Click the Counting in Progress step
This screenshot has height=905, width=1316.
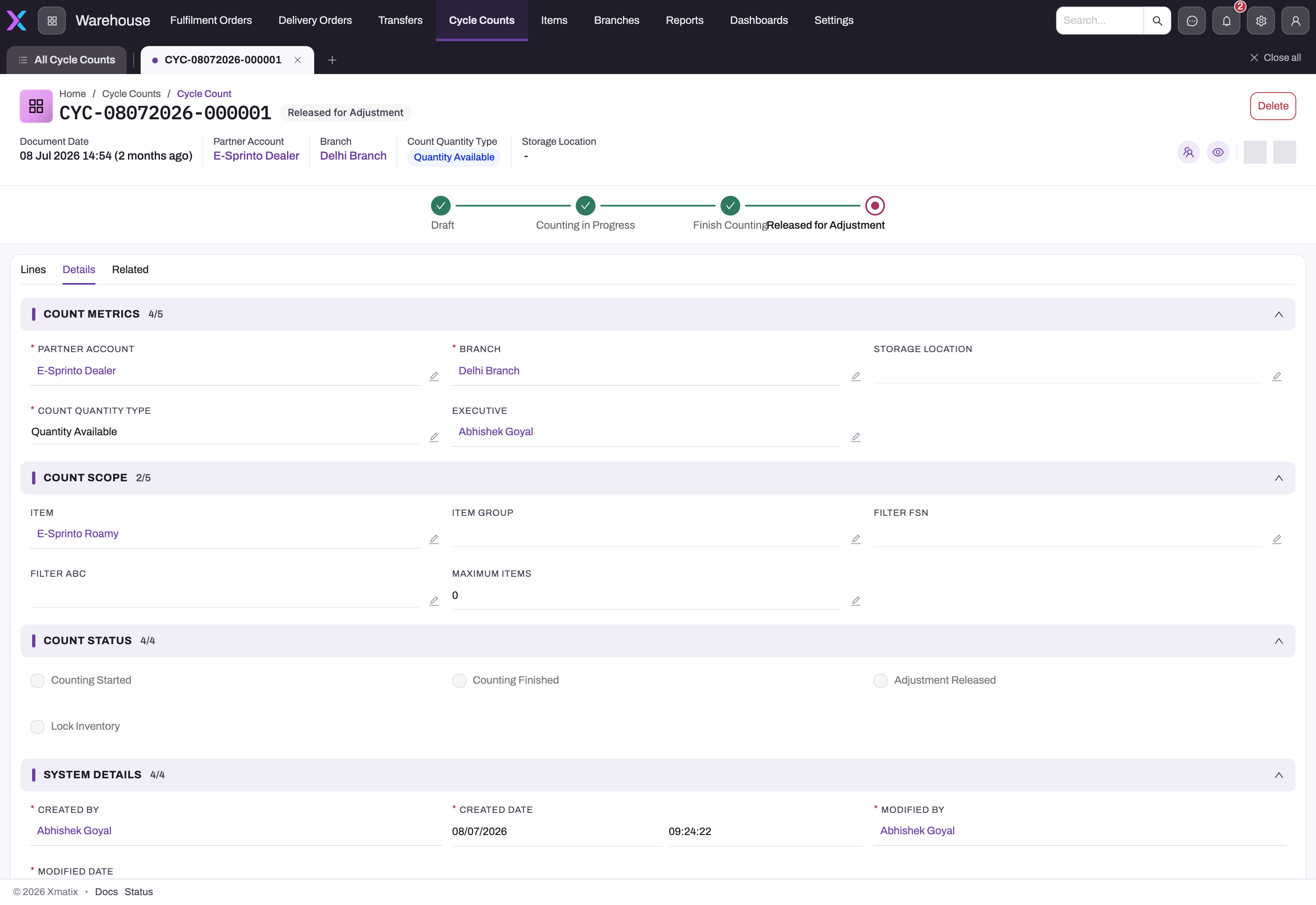tap(586, 206)
